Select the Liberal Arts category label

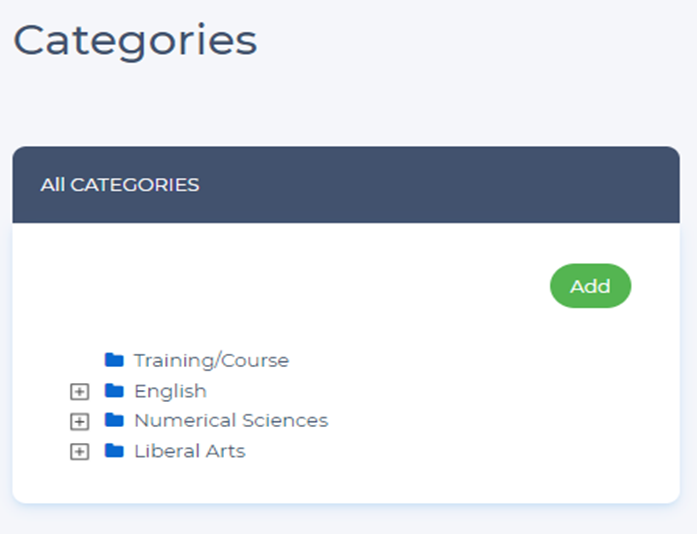point(189,451)
